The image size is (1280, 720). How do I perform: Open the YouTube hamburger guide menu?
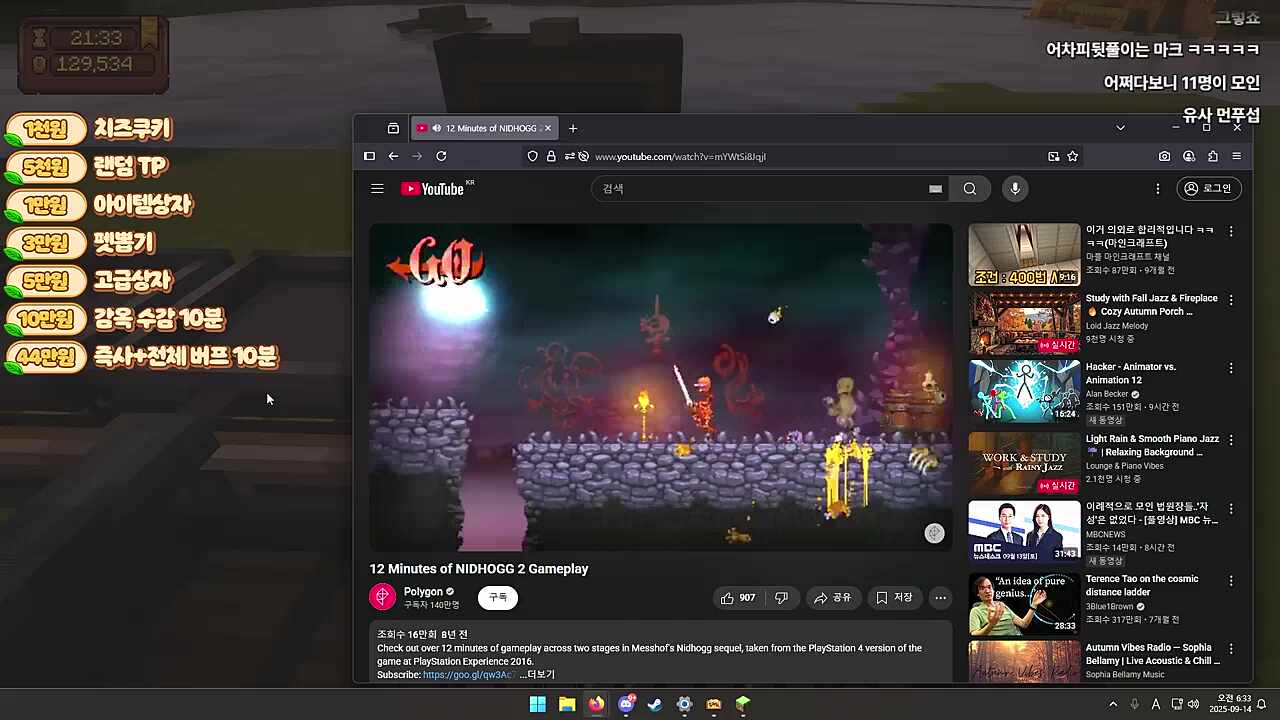coord(377,189)
